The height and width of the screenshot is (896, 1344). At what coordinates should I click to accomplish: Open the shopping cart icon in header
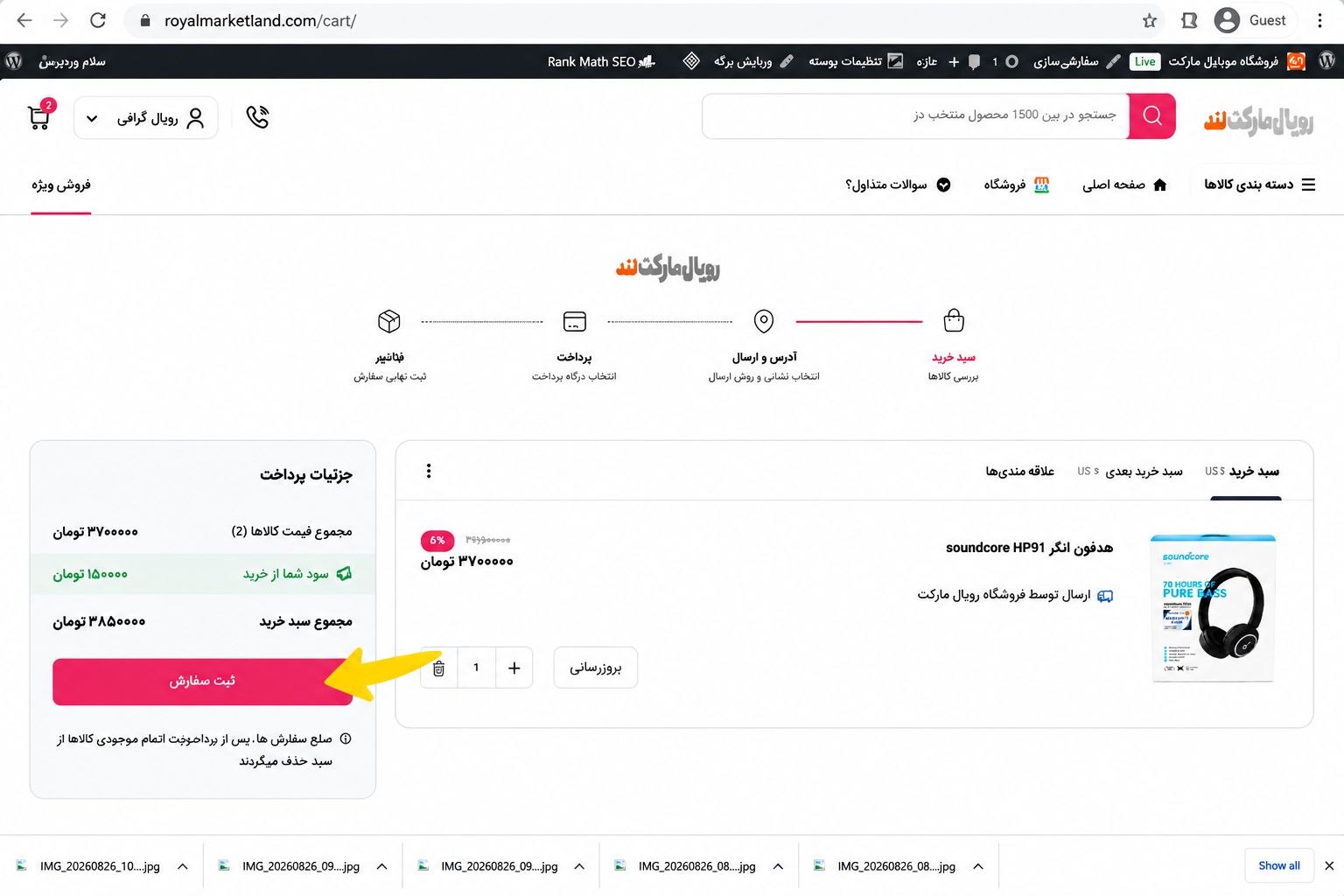pos(39,116)
